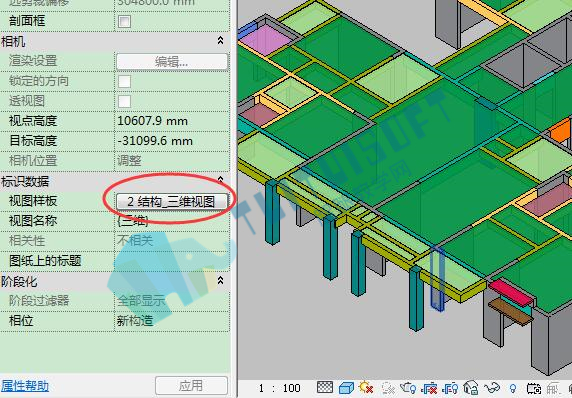Click the 阶段过滤器 value 全部显示
572x398 pixels.
pyautogui.click(x=141, y=301)
